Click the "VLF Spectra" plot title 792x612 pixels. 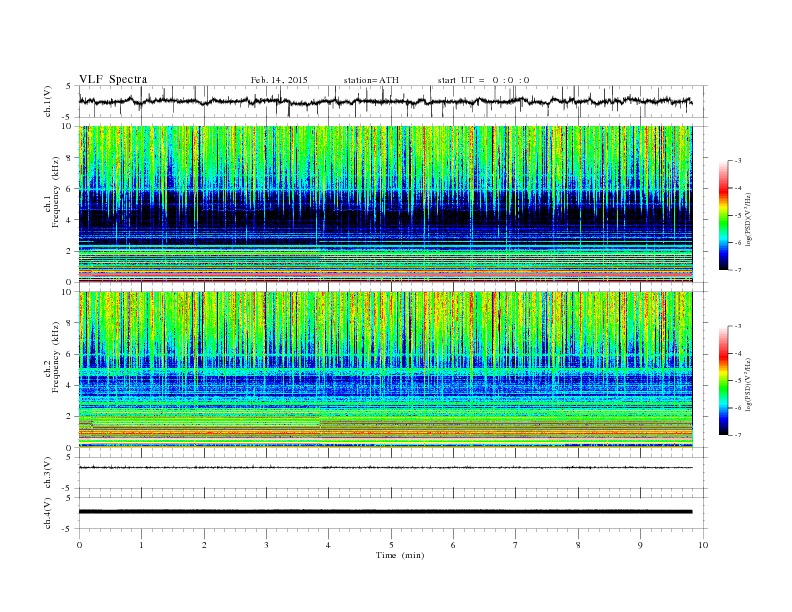[113, 79]
